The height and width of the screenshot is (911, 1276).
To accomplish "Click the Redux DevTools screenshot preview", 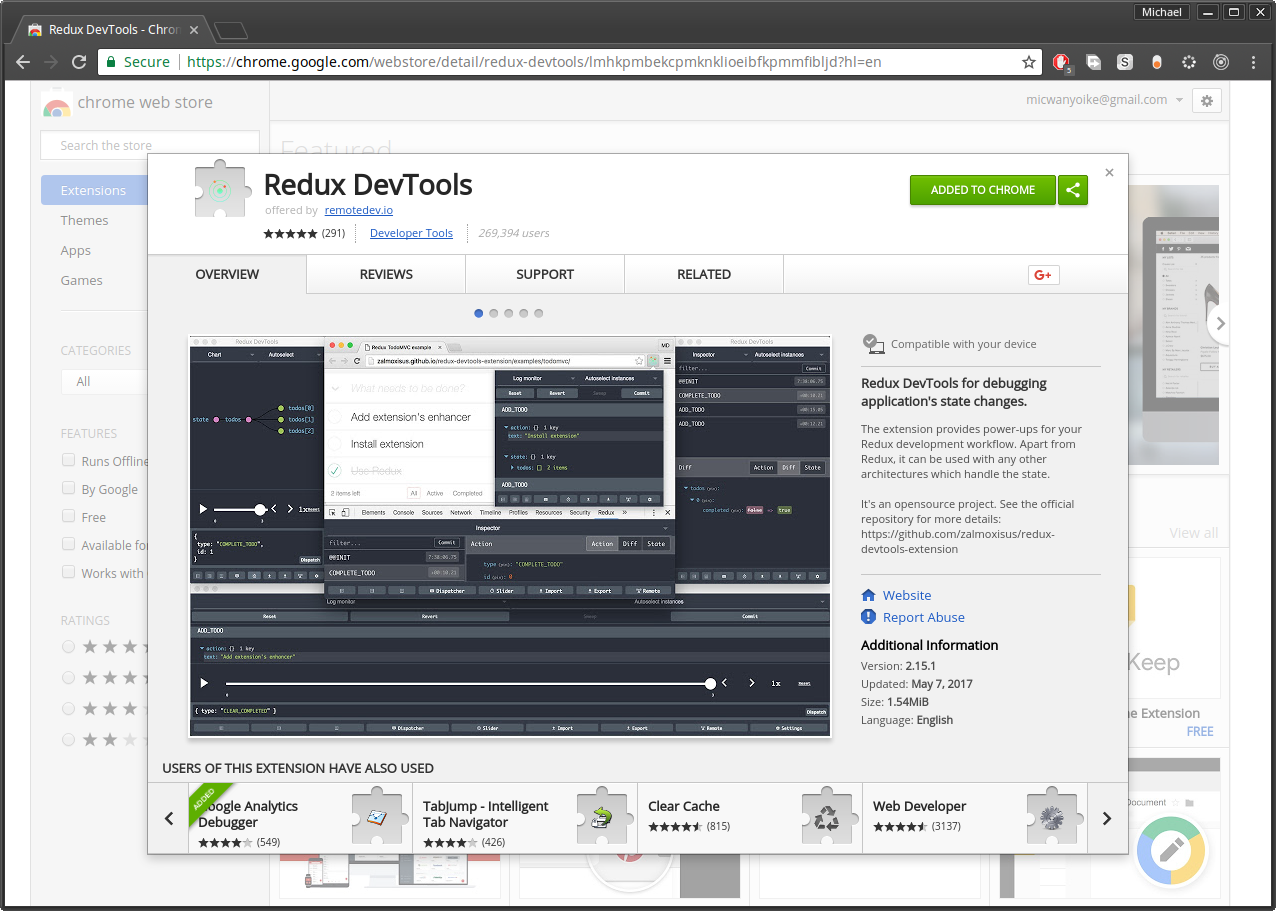I will pos(510,536).
